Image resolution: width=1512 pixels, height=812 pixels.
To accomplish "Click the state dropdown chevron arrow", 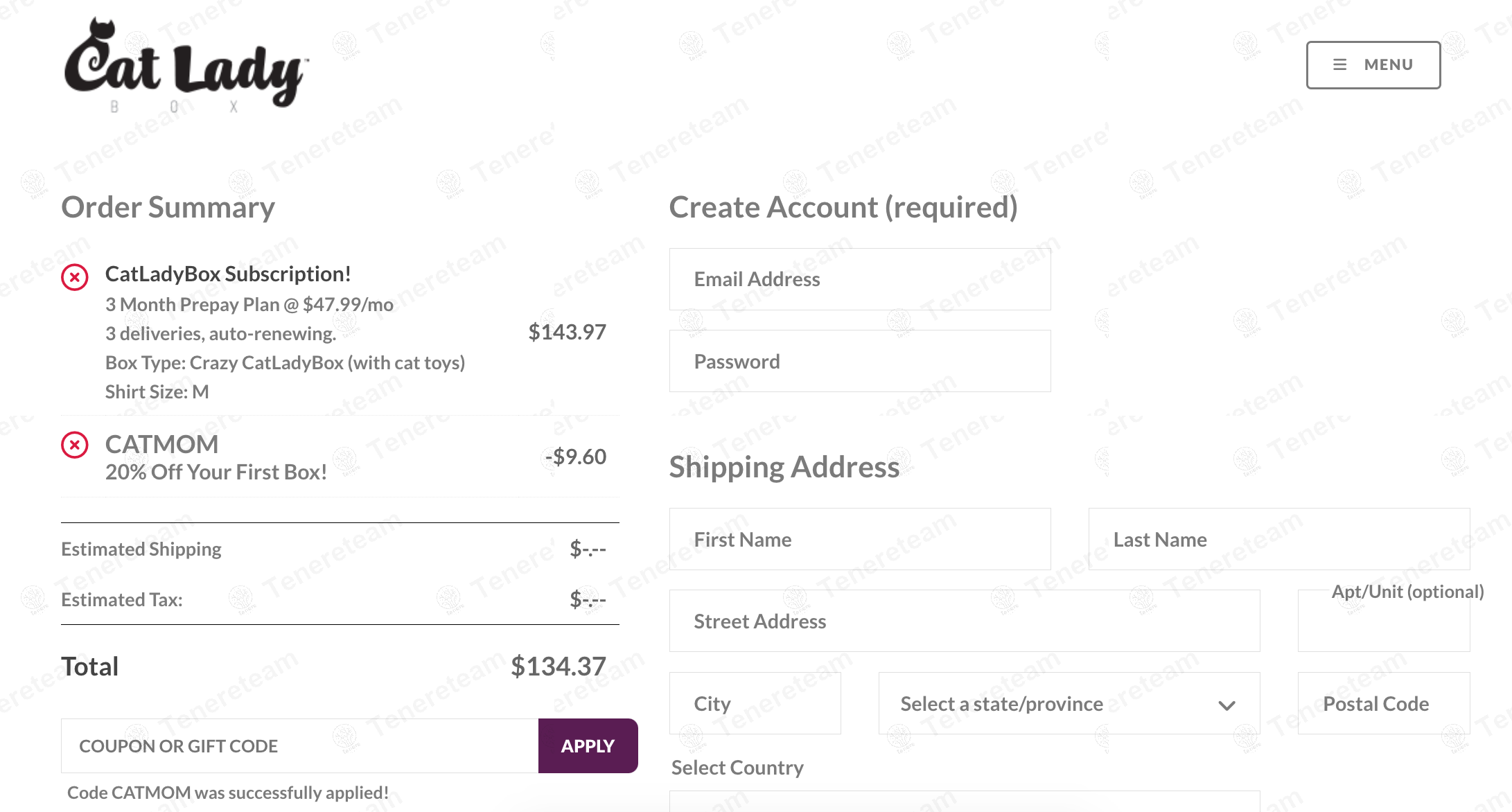I will (1227, 705).
